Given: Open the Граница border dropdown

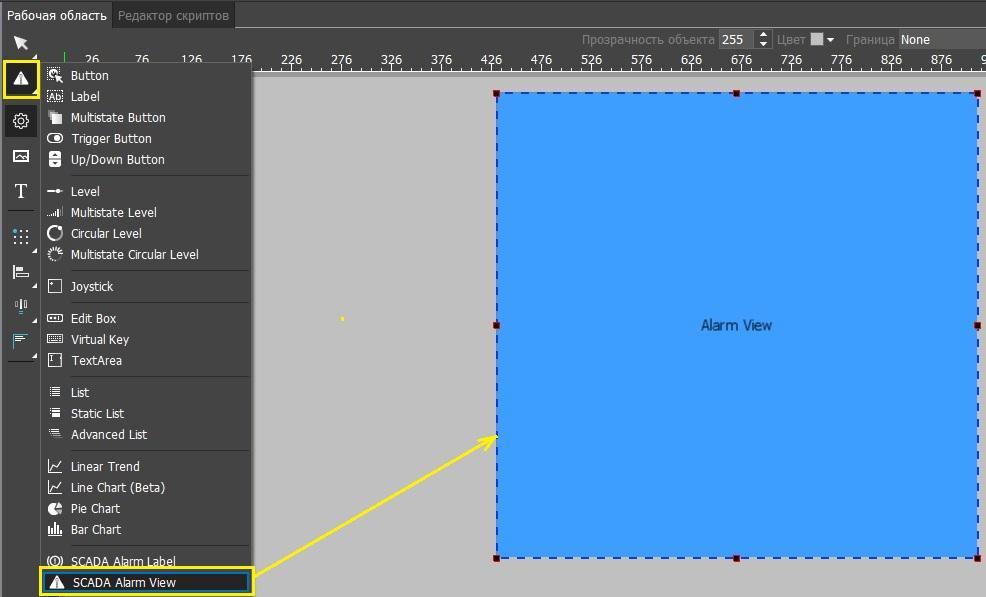Looking at the screenshot, I should (940, 40).
